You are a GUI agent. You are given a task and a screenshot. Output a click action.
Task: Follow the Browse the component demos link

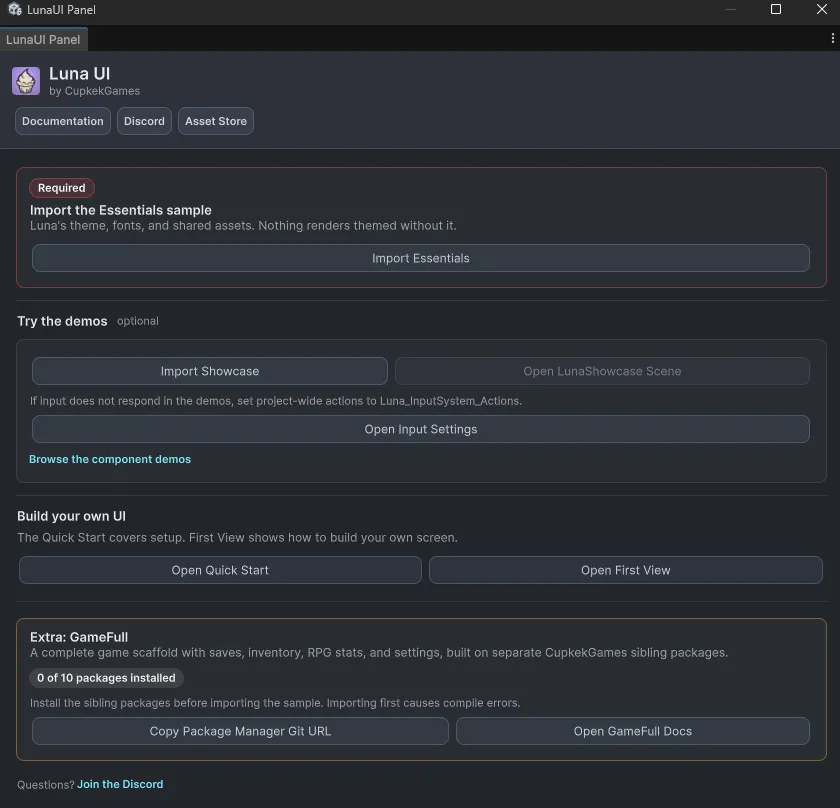click(110, 459)
